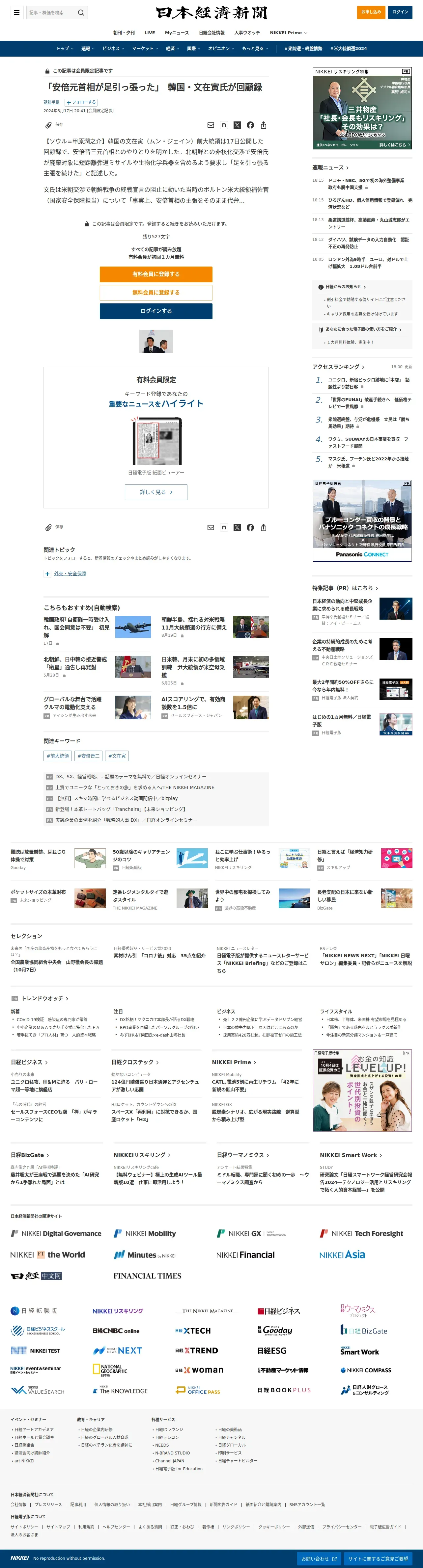
Task: Open share sheet icon below the headline
Action: [263, 125]
